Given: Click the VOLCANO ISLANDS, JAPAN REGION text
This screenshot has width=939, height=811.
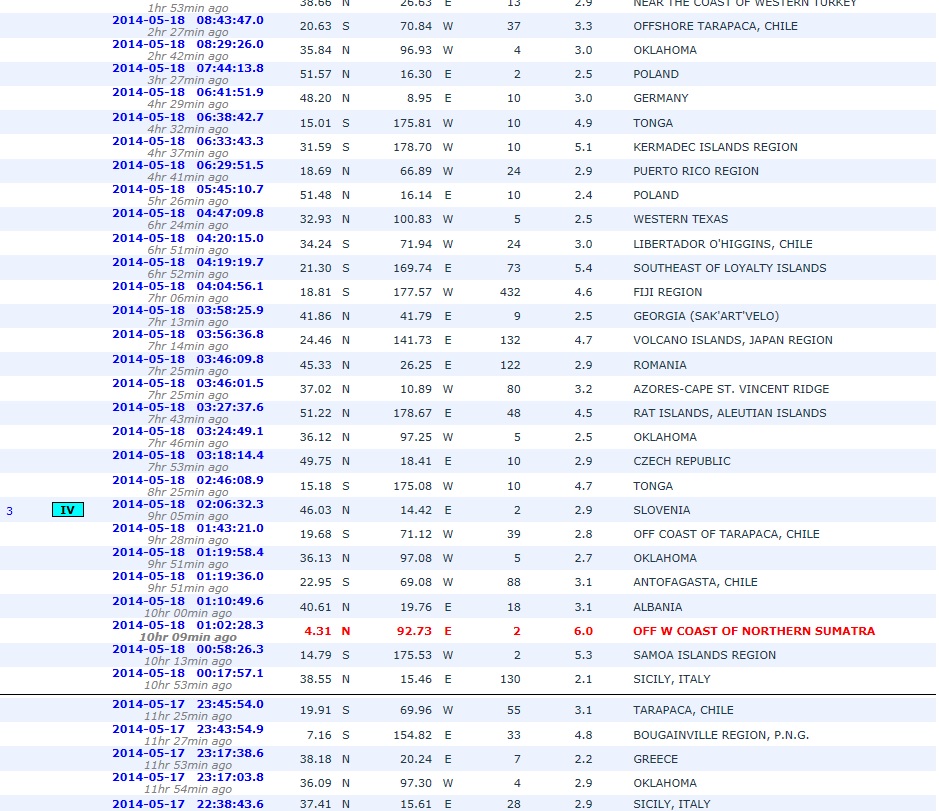Looking at the screenshot, I should click(x=732, y=340).
